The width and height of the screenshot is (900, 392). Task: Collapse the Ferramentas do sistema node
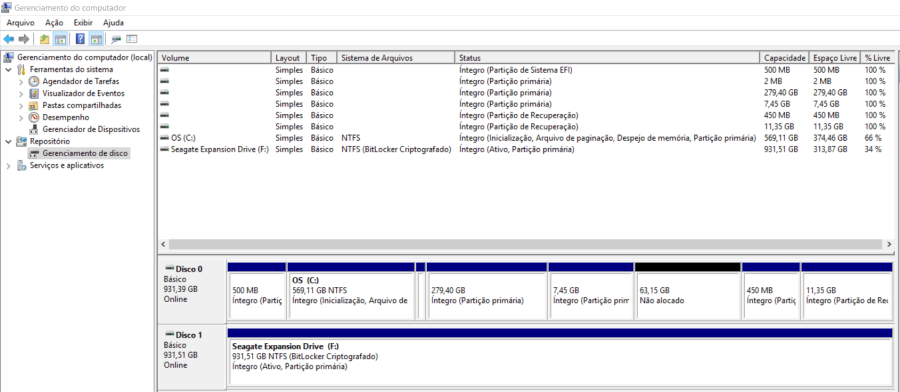(8, 69)
